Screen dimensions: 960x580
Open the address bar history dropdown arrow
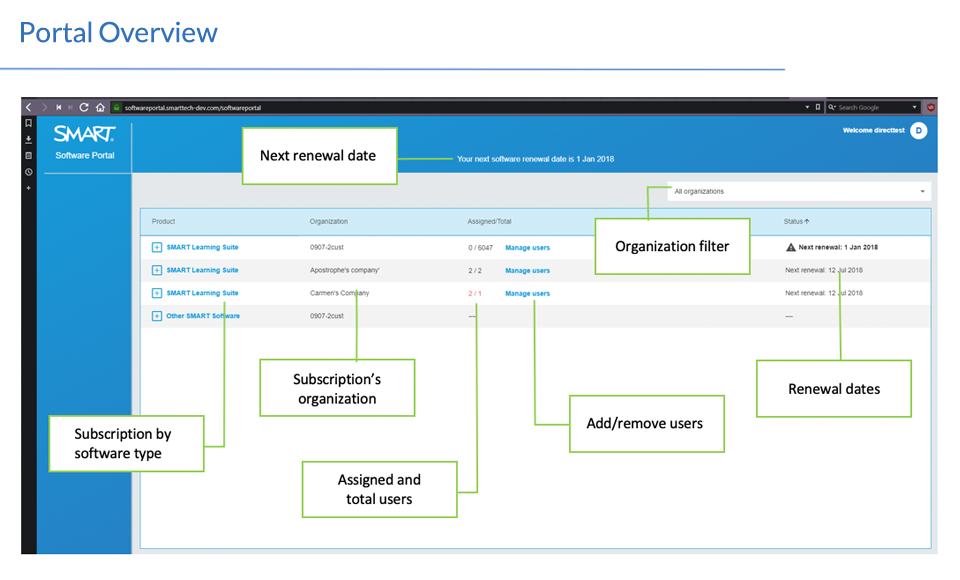[807, 107]
